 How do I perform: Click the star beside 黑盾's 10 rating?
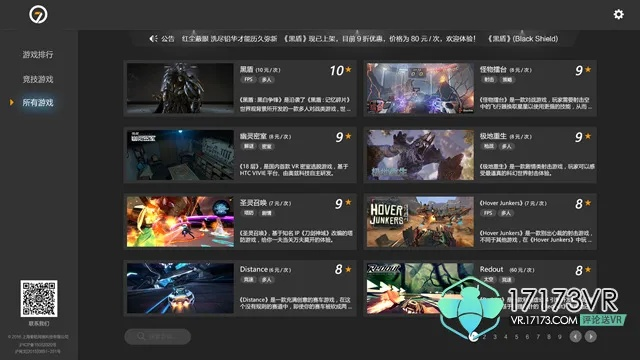tap(348, 69)
